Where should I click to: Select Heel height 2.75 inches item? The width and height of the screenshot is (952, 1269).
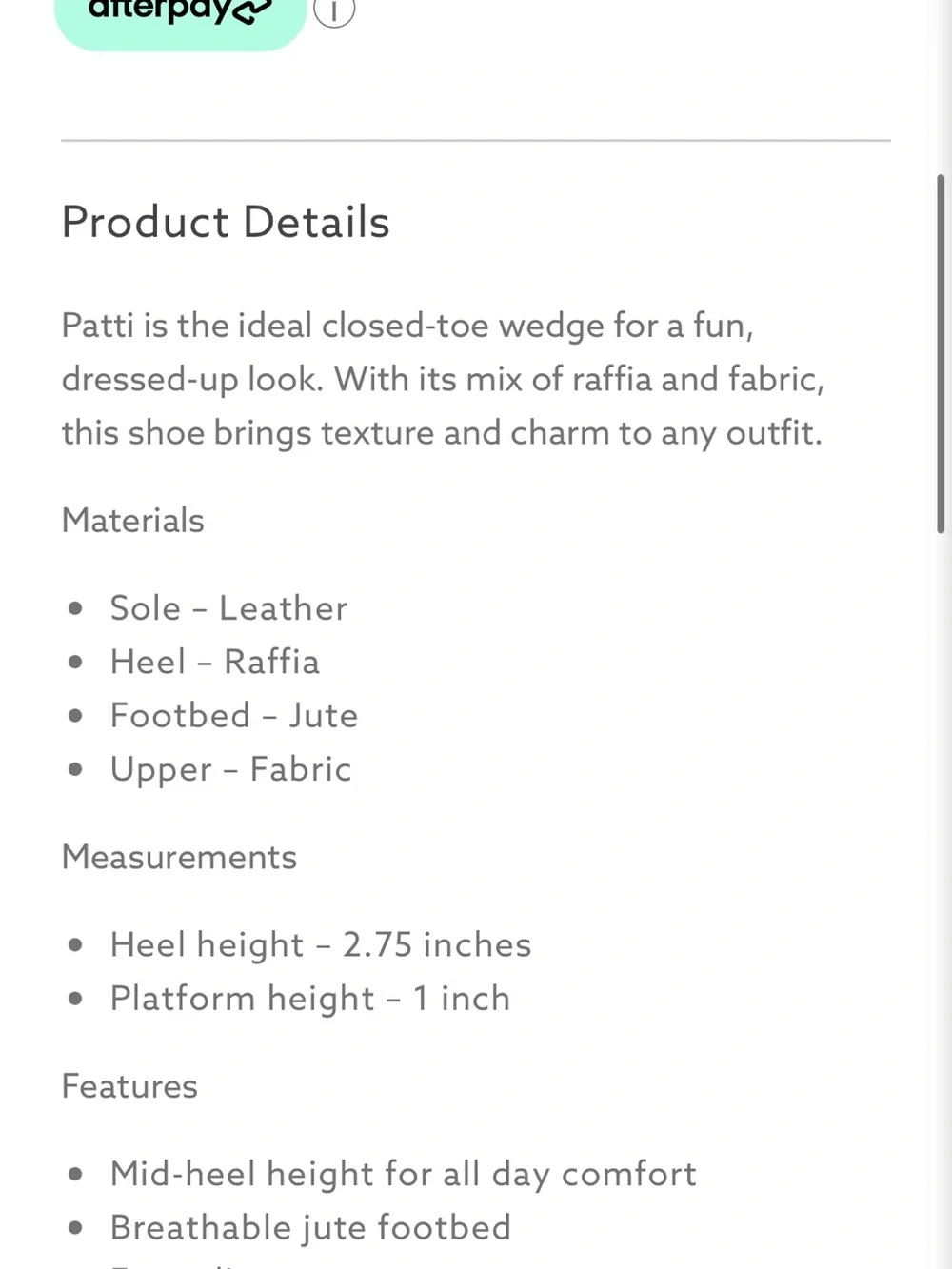(x=321, y=945)
